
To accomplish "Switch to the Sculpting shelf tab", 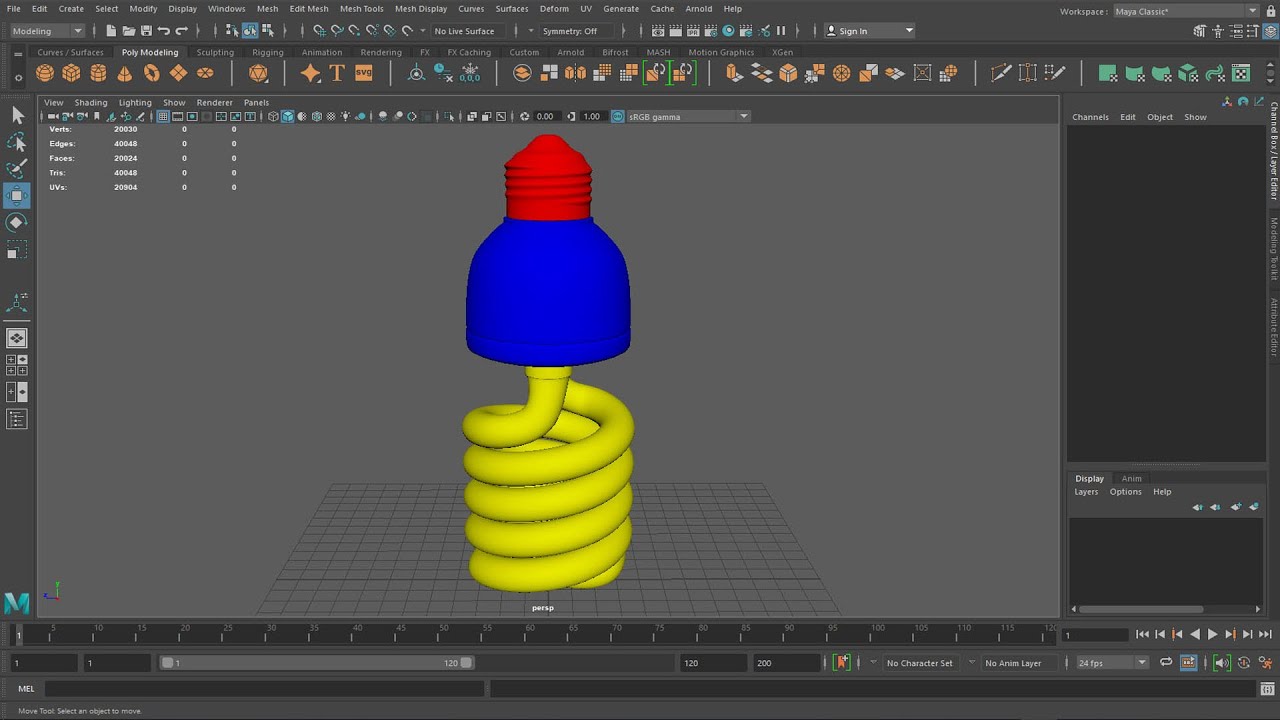I will [x=215, y=52].
